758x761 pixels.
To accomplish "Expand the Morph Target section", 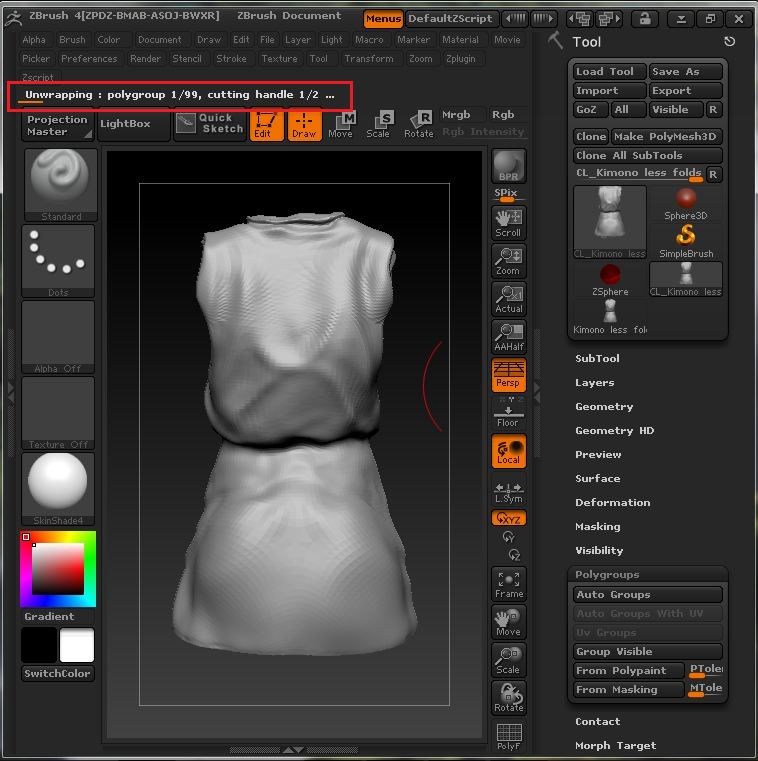I will [615, 745].
